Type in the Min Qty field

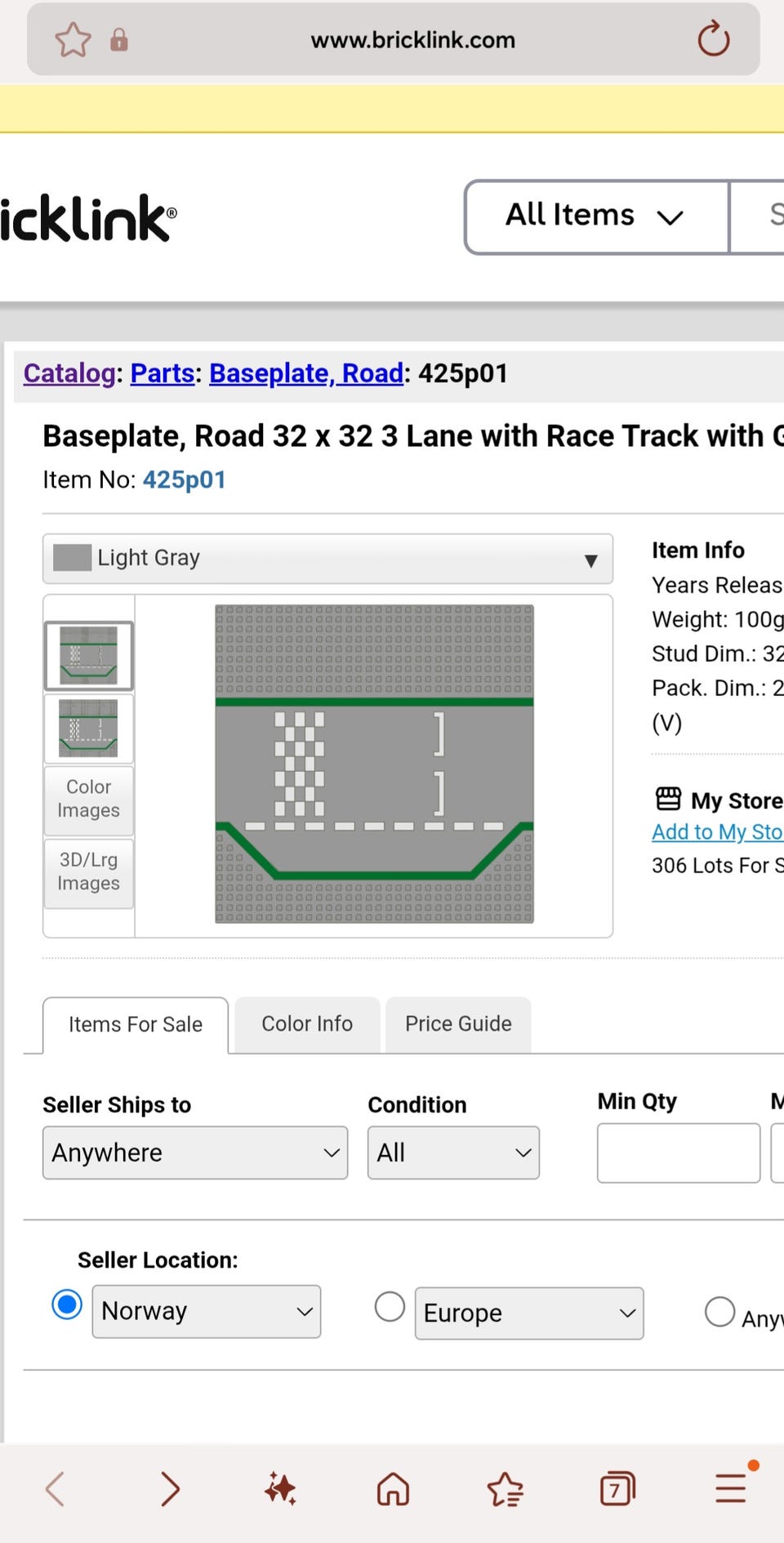(678, 1153)
